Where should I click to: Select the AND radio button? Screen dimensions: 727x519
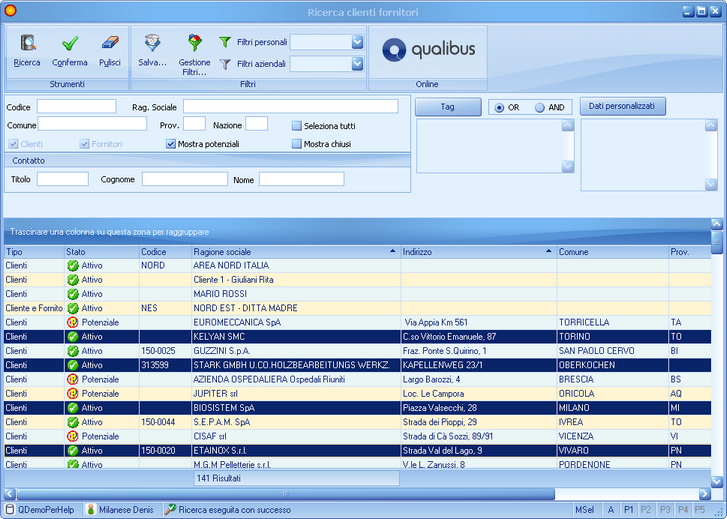click(x=540, y=107)
